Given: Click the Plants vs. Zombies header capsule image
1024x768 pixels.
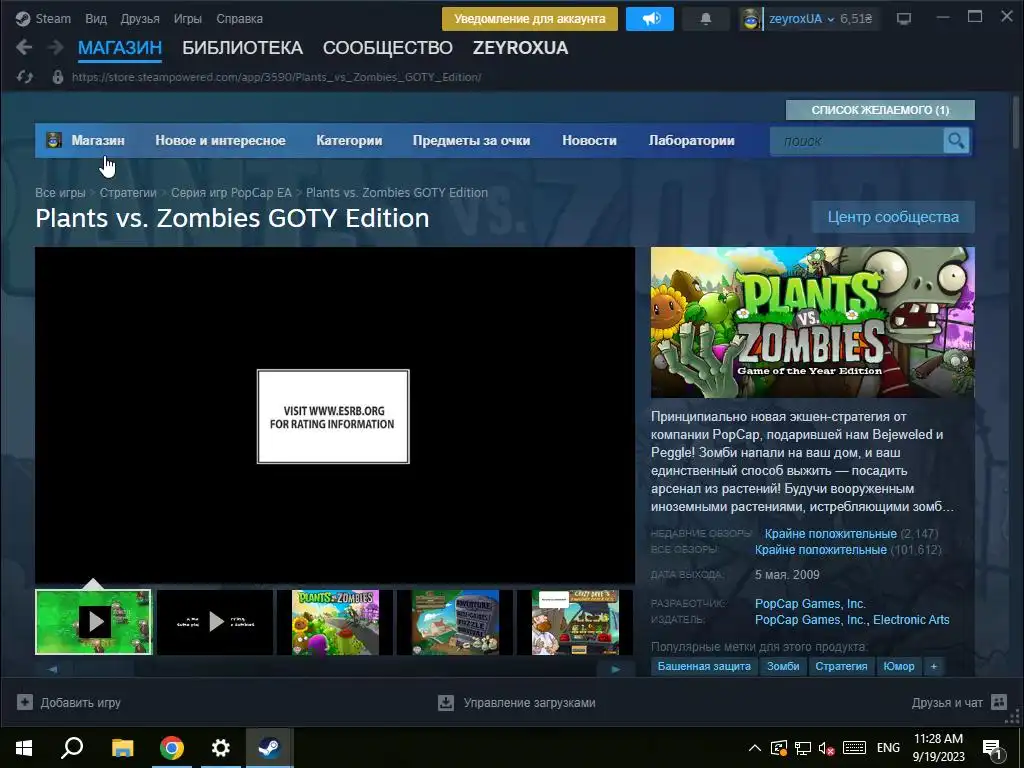Looking at the screenshot, I should pyautogui.click(x=812, y=322).
